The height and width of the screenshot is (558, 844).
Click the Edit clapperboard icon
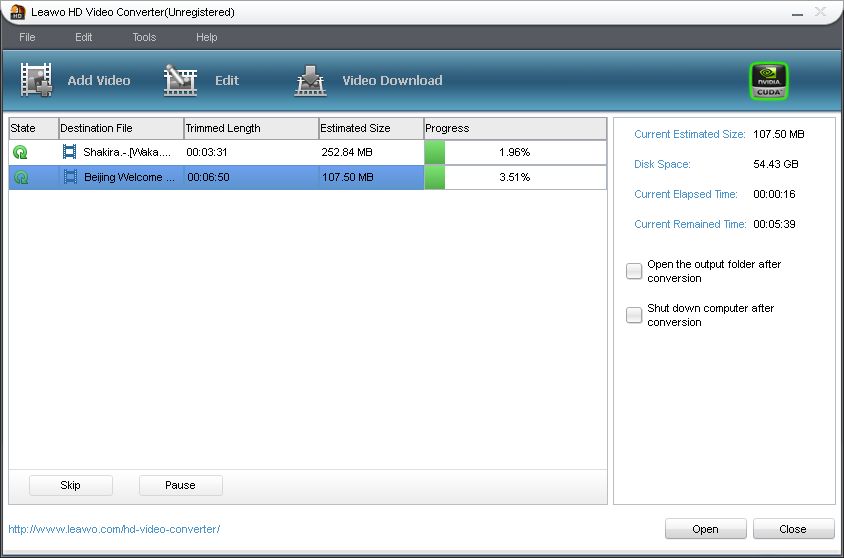coord(180,80)
